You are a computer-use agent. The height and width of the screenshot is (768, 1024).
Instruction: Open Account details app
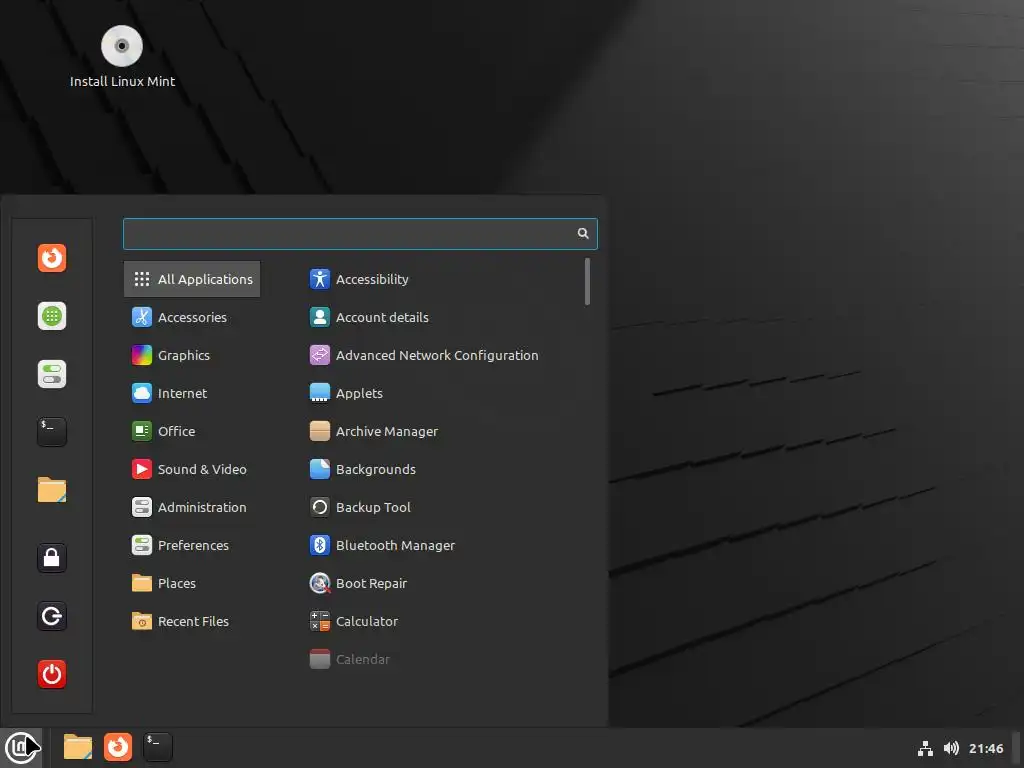(441, 317)
